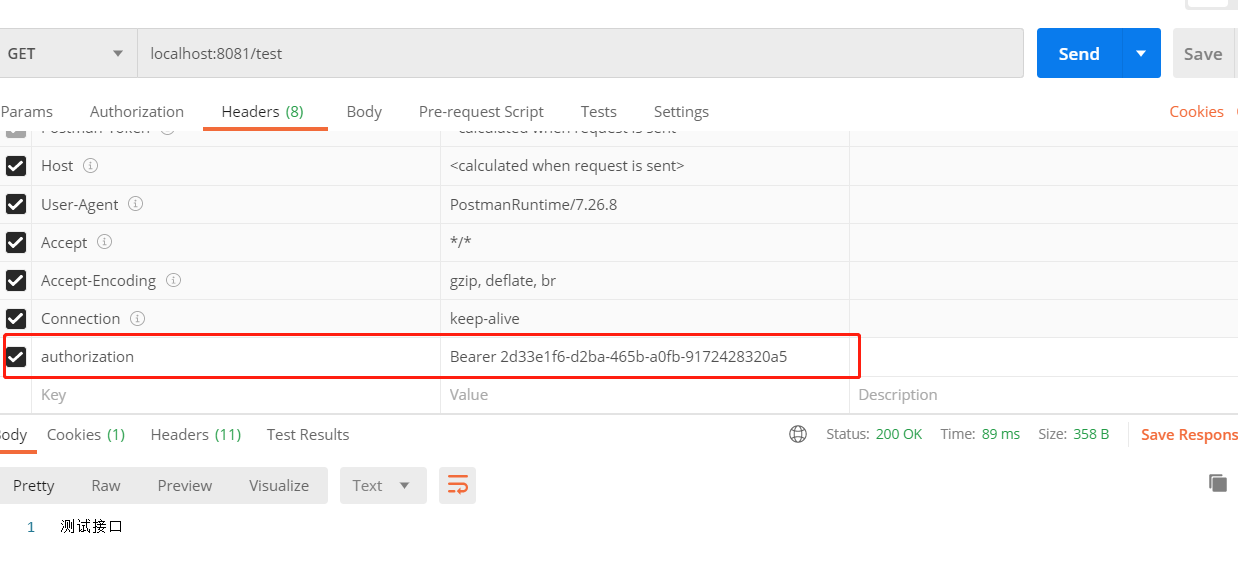Screen dimensions: 1238x587
Task: Open the response Headers (11) tab
Action: (196, 434)
